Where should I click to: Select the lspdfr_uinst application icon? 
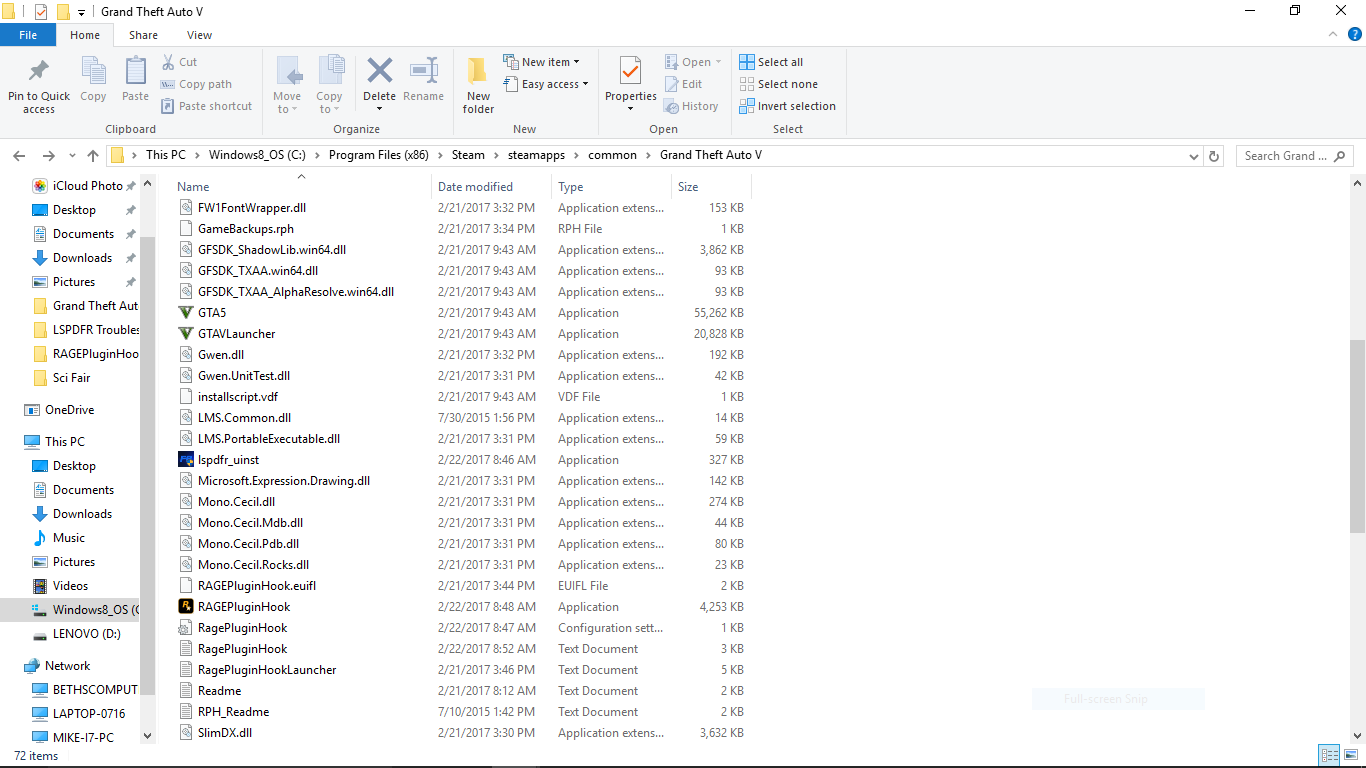coord(185,460)
